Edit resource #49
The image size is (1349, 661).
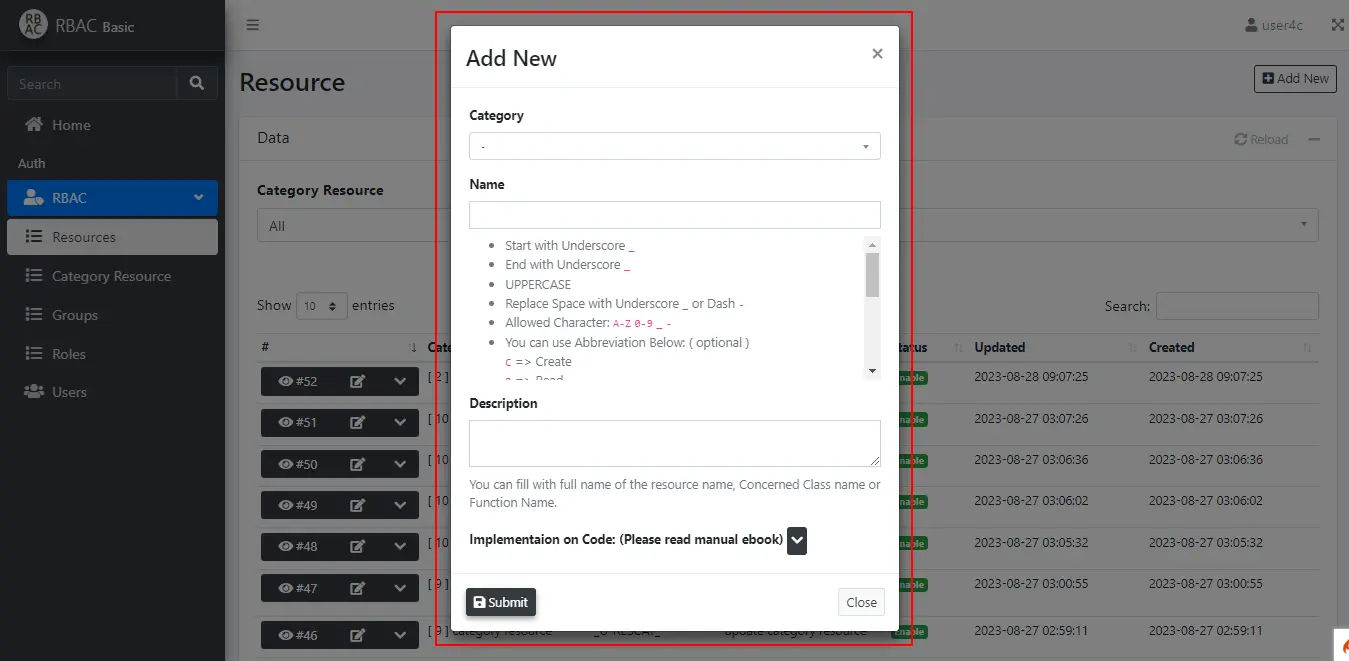click(x=357, y=505)
